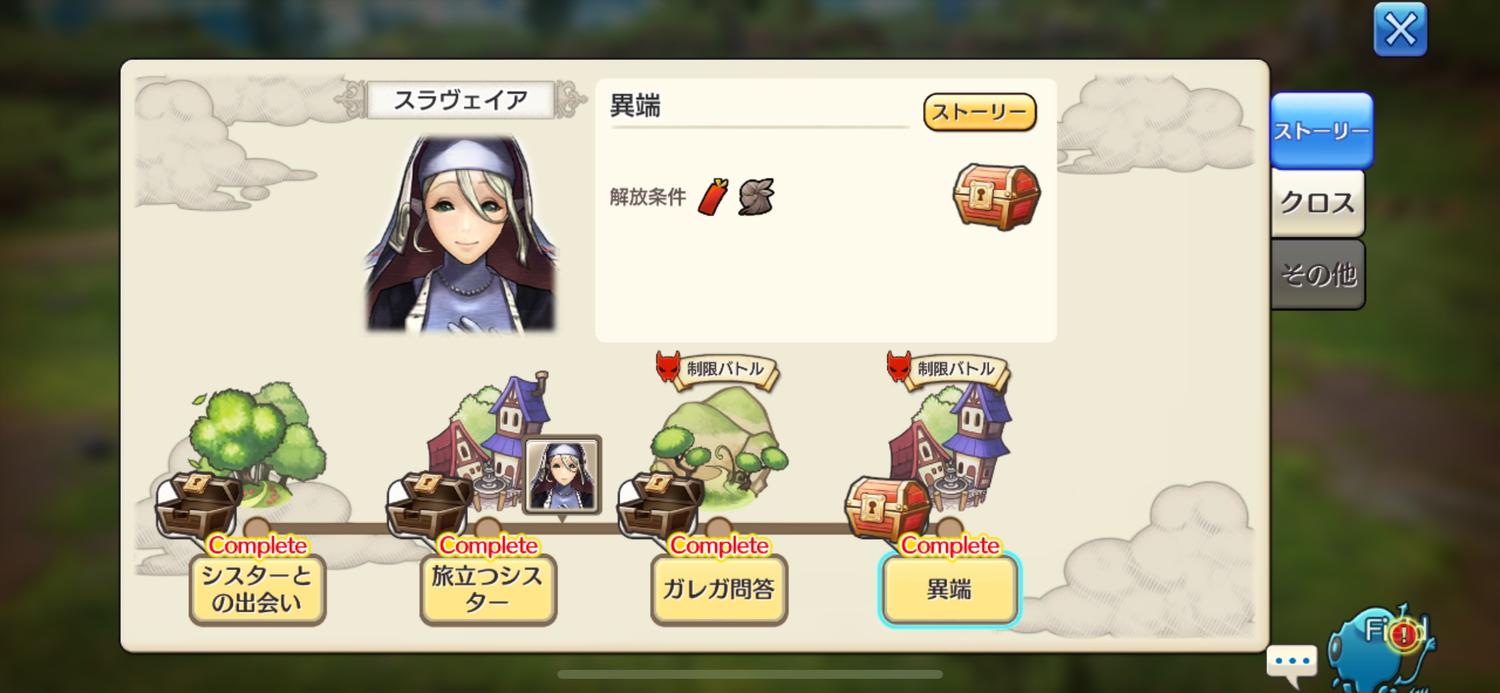Tap the opened chest above 旅立つシスター

pos(429,504)
